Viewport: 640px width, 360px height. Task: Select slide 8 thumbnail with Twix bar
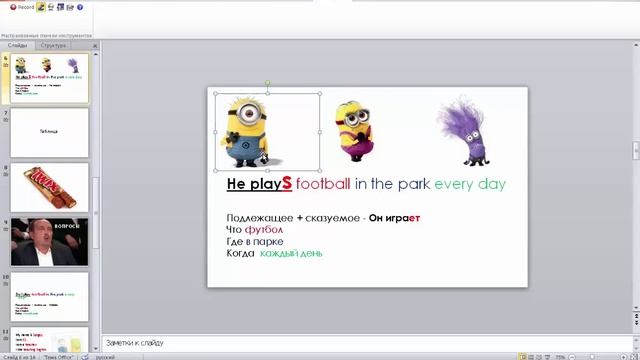(49, 187)
